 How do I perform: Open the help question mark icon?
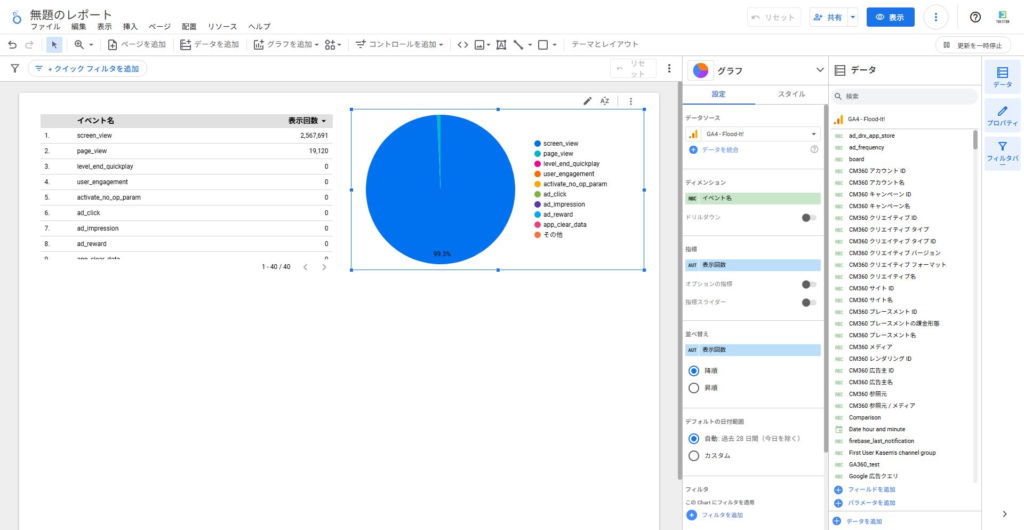[x=975, y=17]
